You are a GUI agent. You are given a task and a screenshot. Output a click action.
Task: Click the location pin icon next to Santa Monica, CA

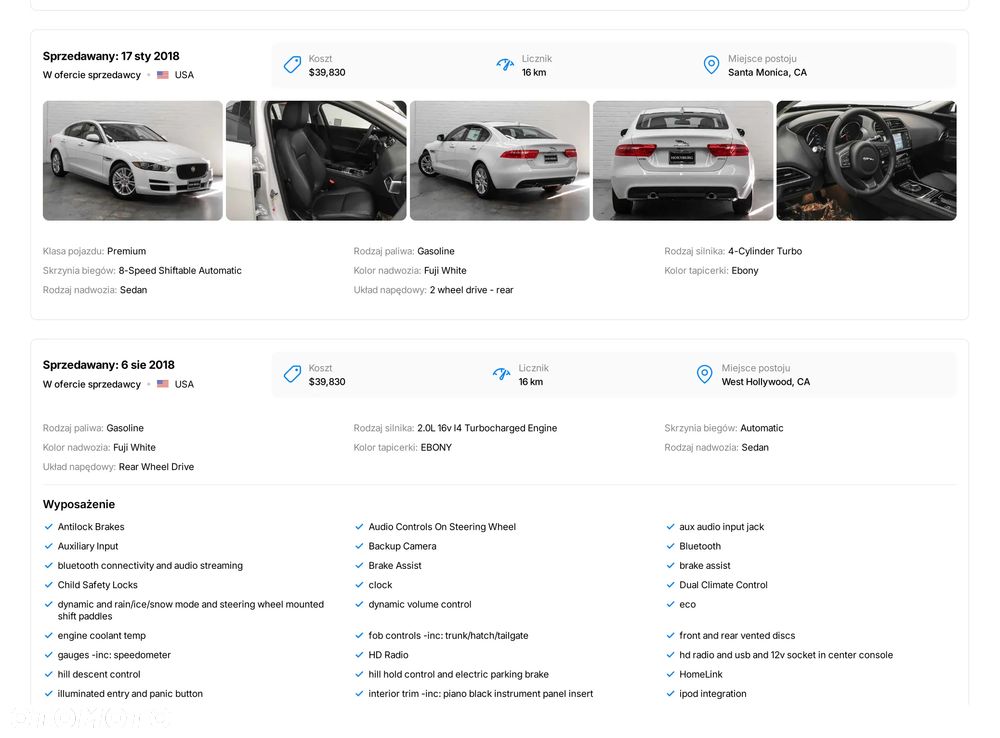pos(711,65)
